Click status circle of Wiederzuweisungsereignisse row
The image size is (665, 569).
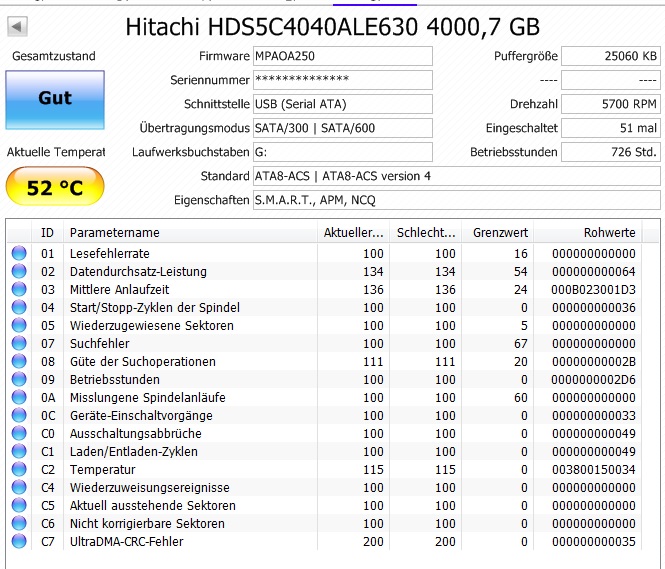[19, 487]
